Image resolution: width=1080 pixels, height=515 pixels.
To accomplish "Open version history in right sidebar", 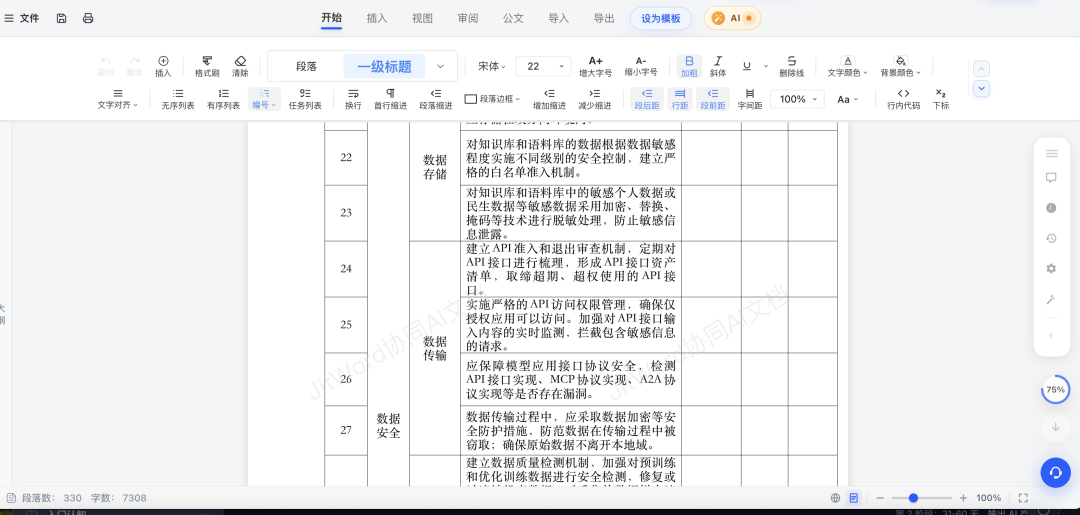I will click(x=1051, y=238).
